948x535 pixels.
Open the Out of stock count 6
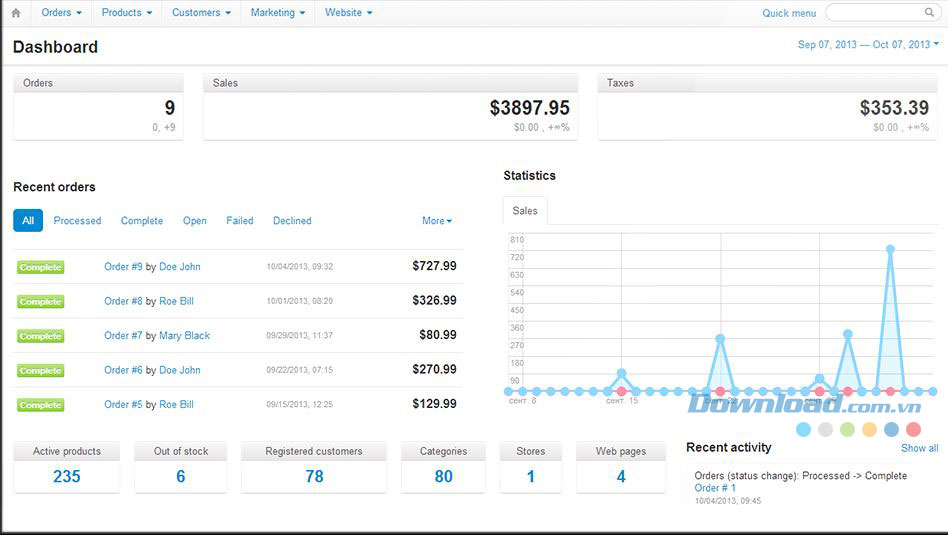point(181,477)
